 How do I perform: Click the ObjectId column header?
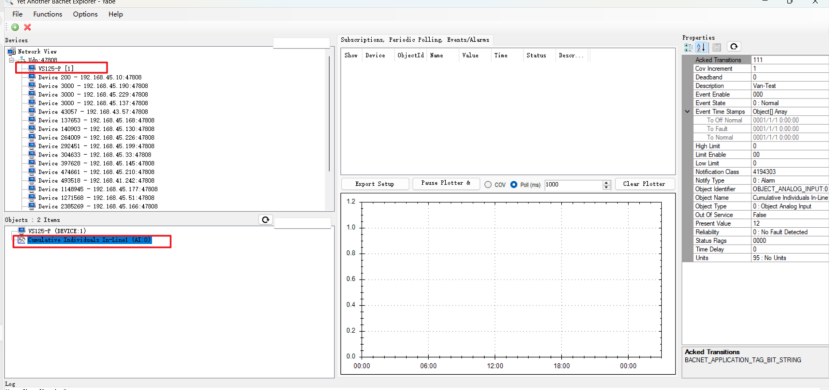point(410,55)
